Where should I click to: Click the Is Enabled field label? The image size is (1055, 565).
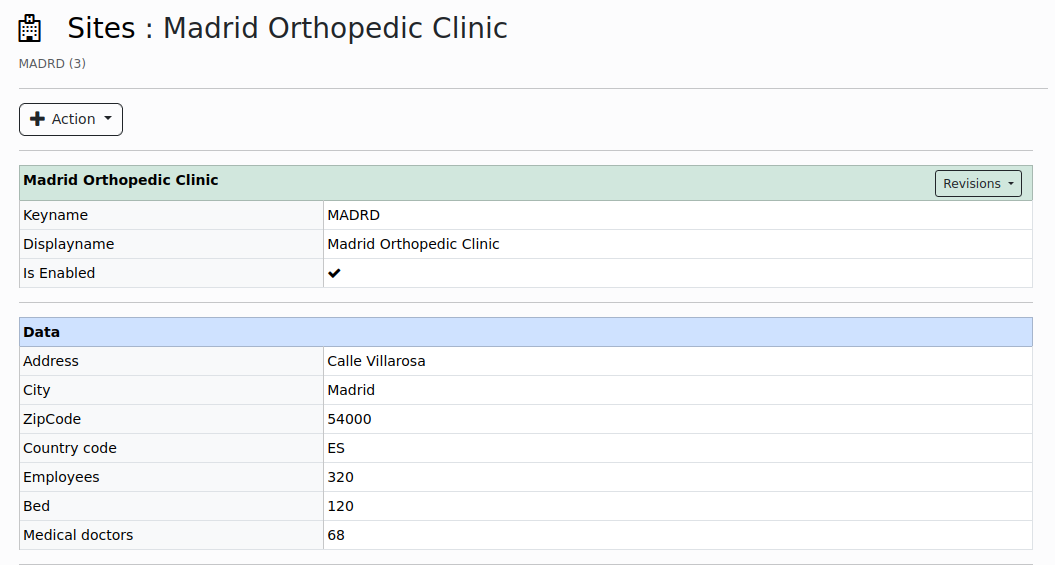point(59,273)
